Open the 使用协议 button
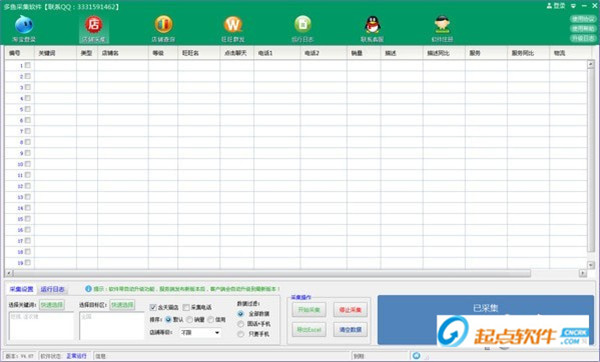The height and width of the screenshot is (362, 600). point(583,19)
